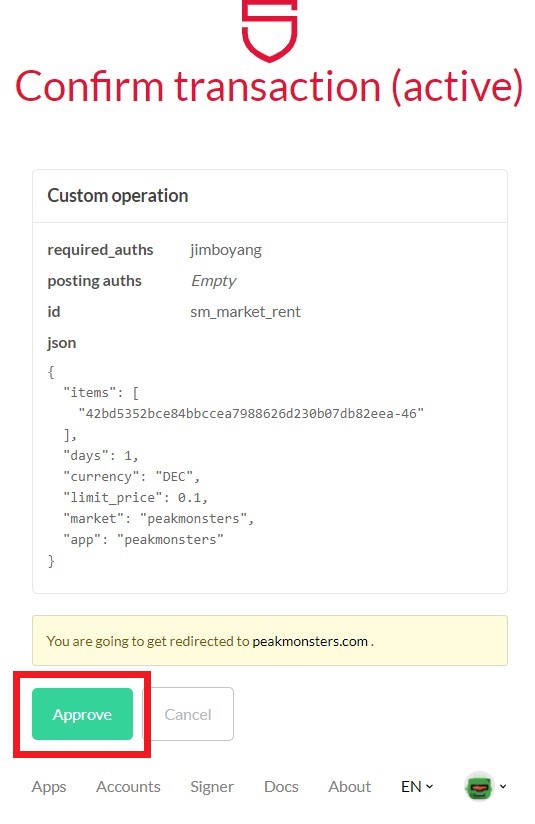This screenshot has height=824, width=535.
Task: Visit the About page
Action: coord(349,787)
